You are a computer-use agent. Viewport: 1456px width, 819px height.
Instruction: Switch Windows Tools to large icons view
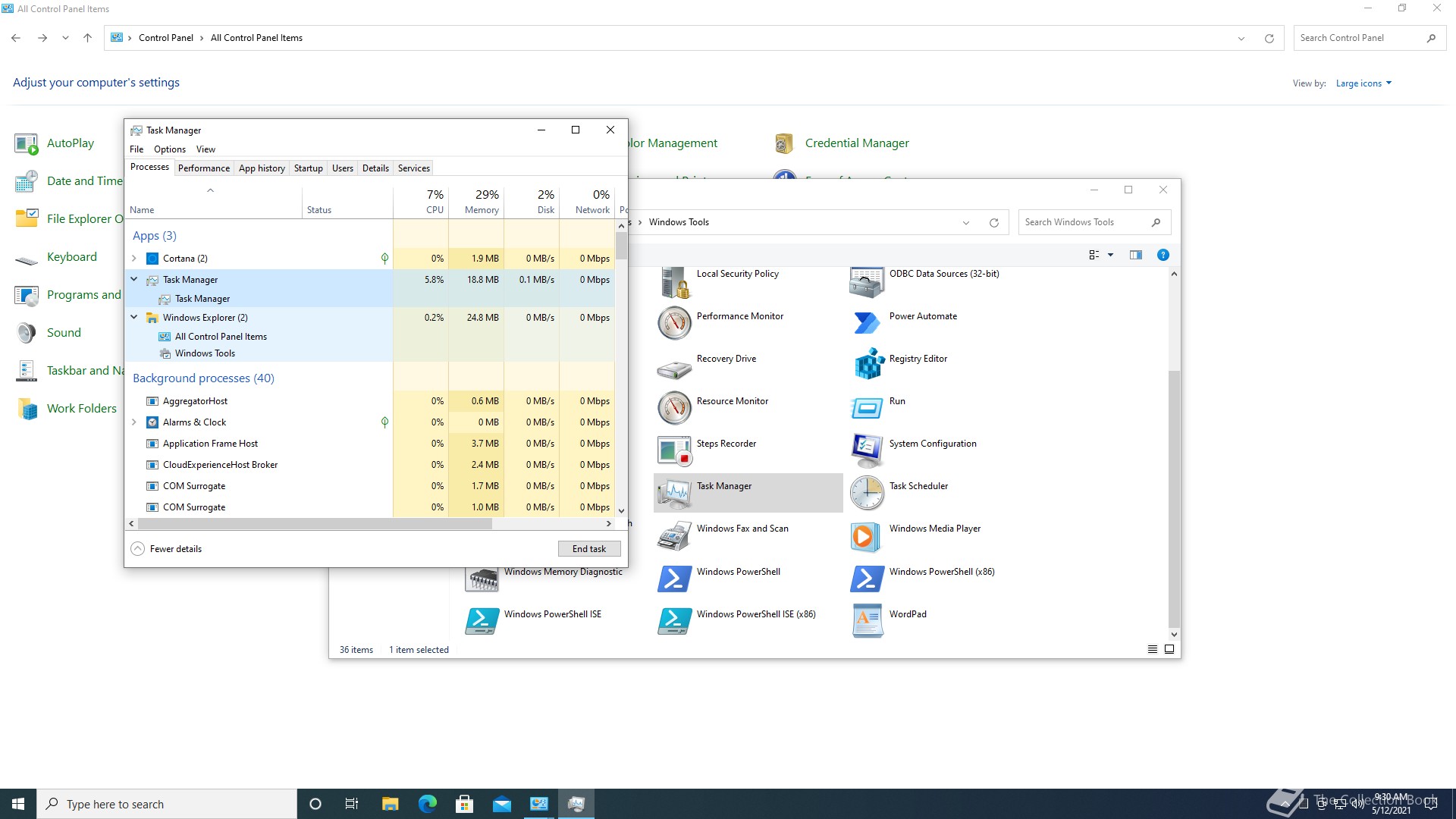(x=1169, y=650)
